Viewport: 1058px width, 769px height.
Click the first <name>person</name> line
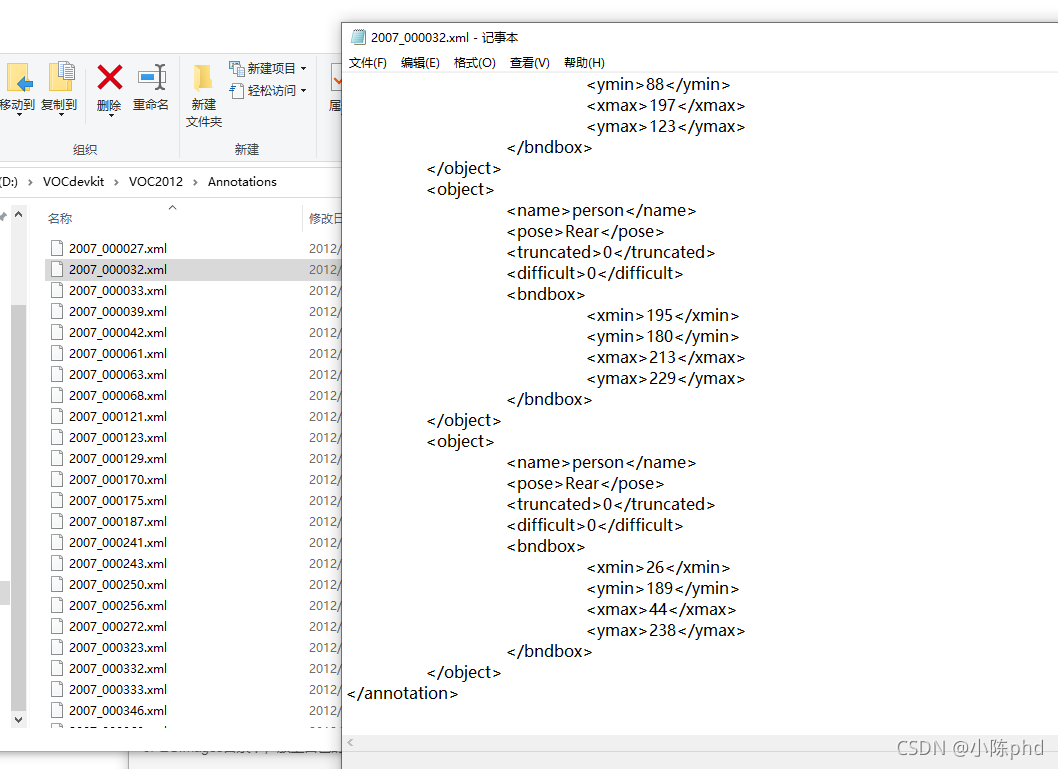point(601,210)
